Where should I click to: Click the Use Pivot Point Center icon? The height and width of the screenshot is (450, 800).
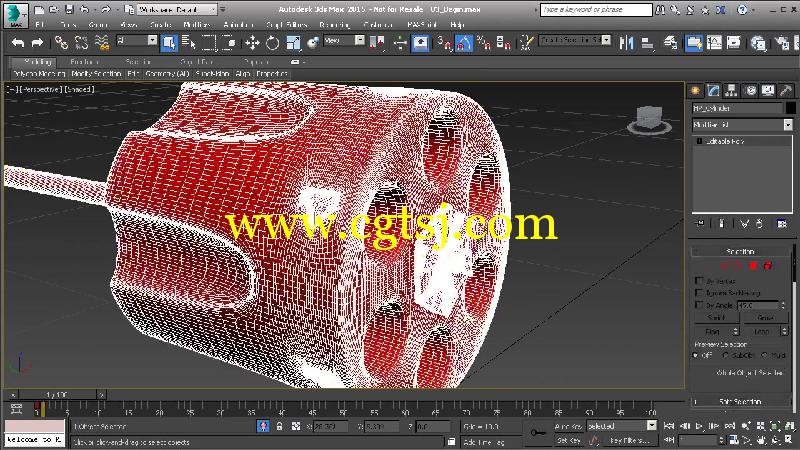pos(378,43)
